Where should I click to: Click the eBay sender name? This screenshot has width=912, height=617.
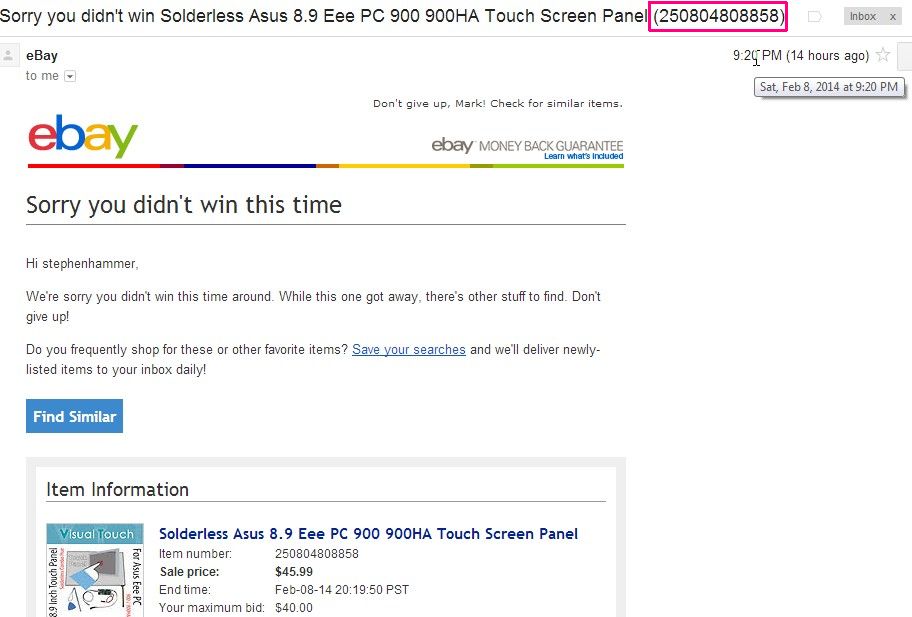[x=42, y=56]
